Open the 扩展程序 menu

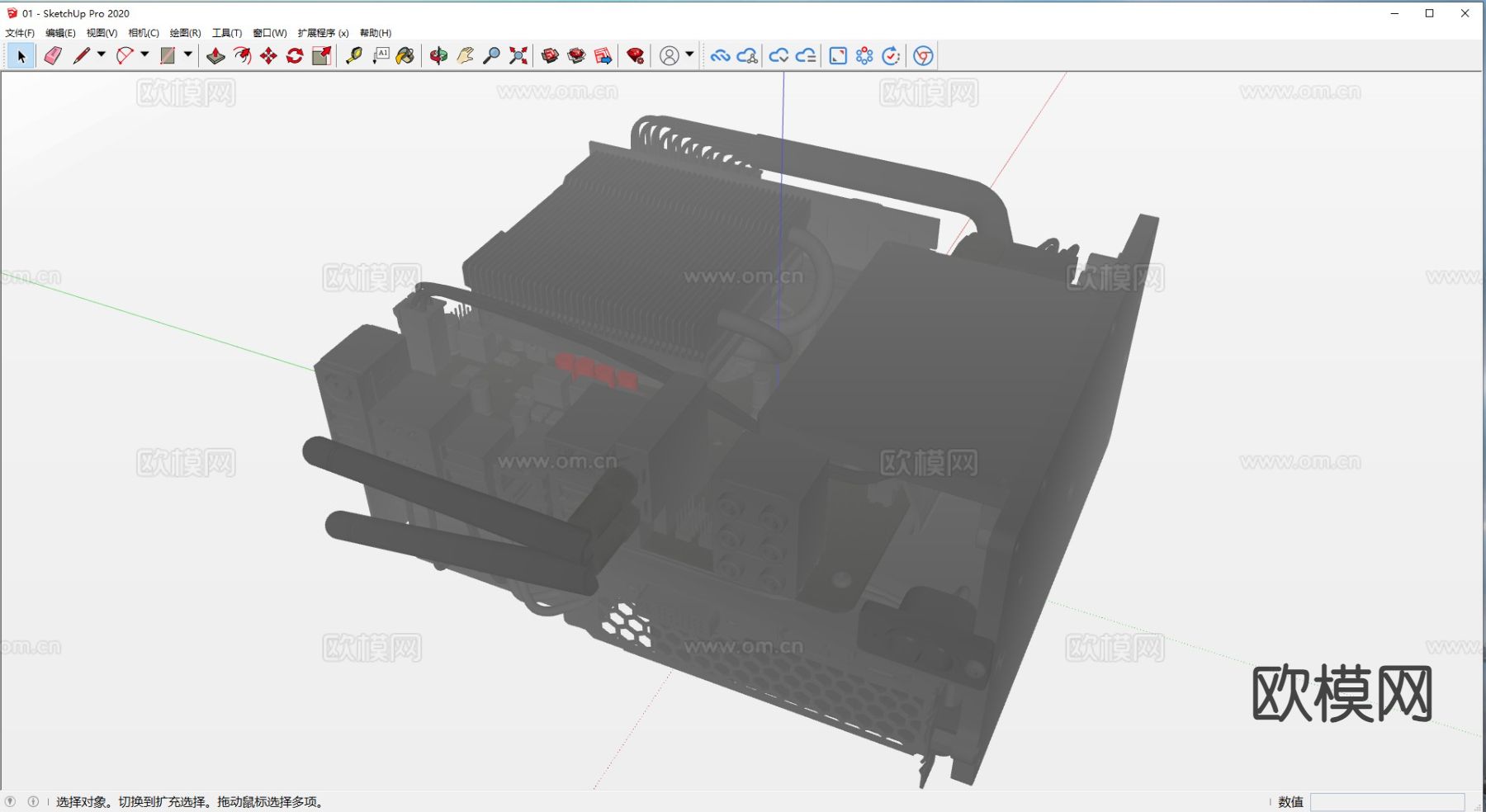(x=323, y=33)
